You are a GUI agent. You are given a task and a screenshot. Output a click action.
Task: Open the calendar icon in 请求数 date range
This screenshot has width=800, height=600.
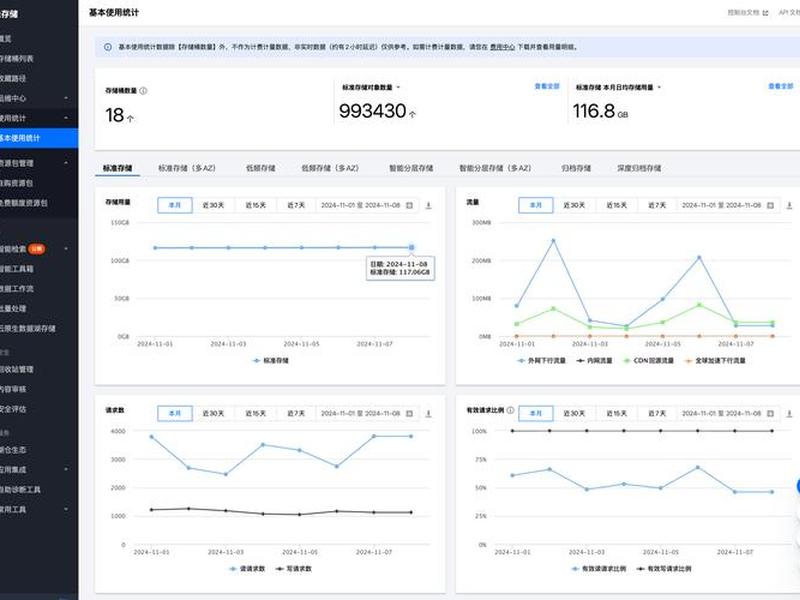[x=409, y=413]
